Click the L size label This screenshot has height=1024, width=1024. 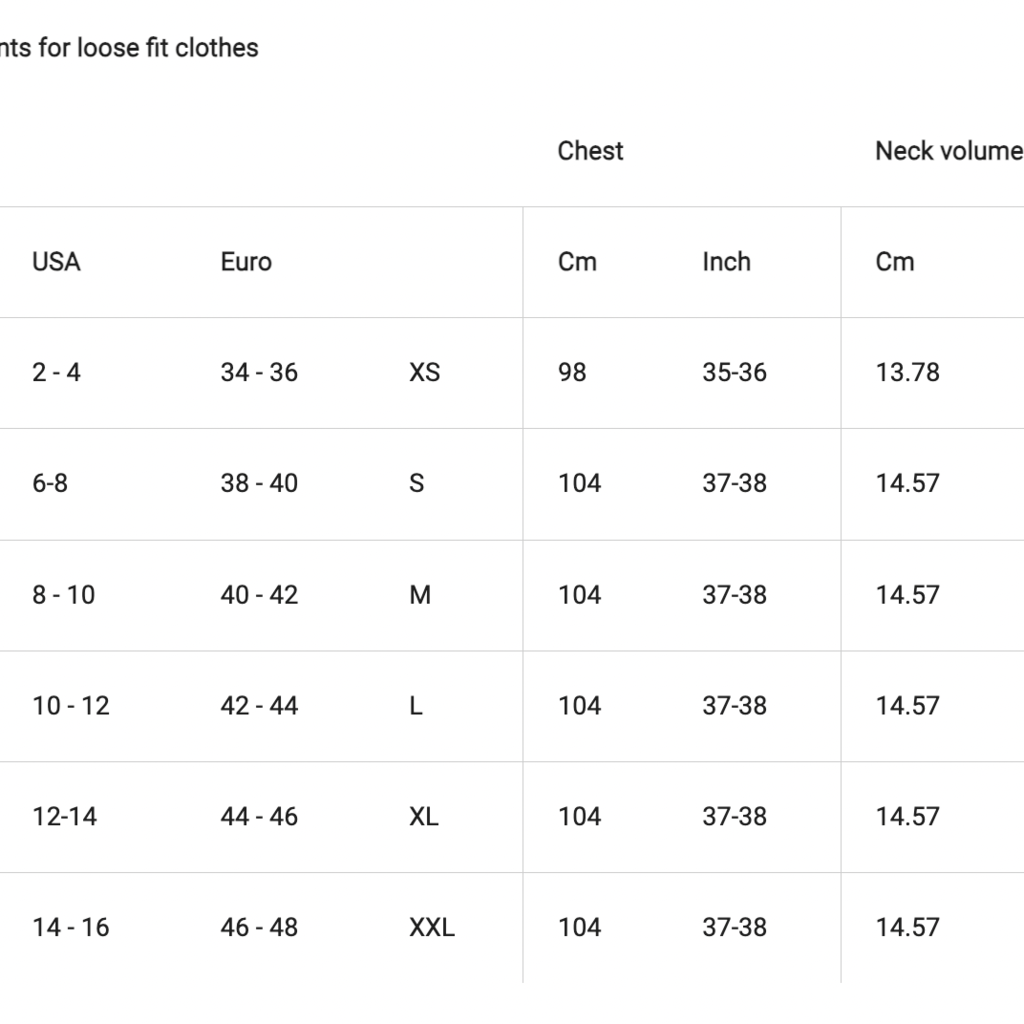pos(415,706)
